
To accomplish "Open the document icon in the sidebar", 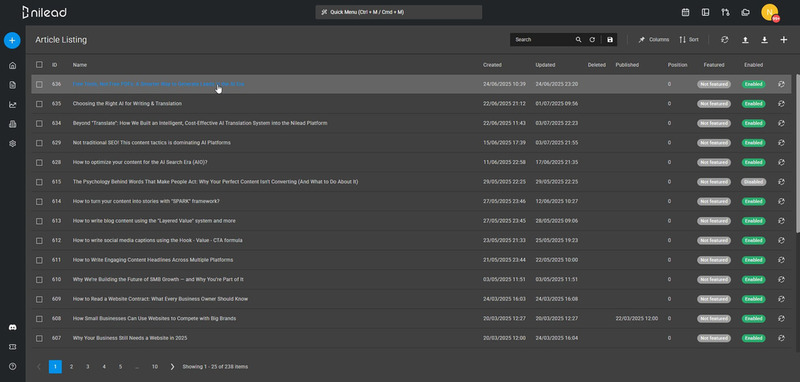I will click(13, 85).
